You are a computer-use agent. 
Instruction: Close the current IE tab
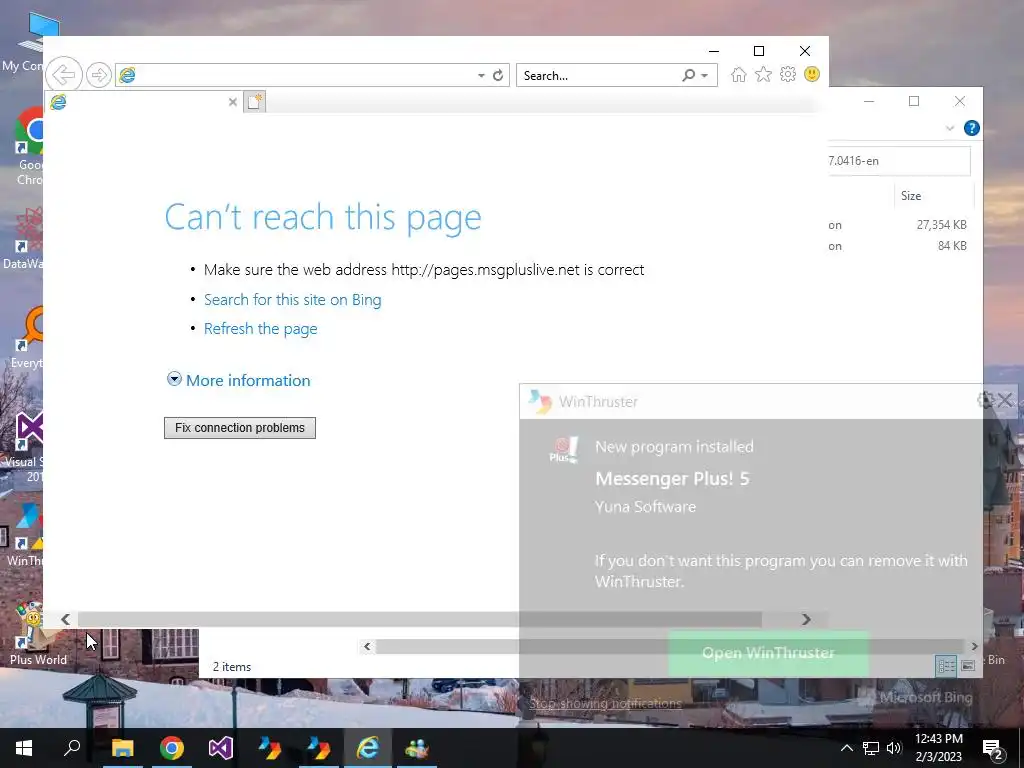coord(232,102)
